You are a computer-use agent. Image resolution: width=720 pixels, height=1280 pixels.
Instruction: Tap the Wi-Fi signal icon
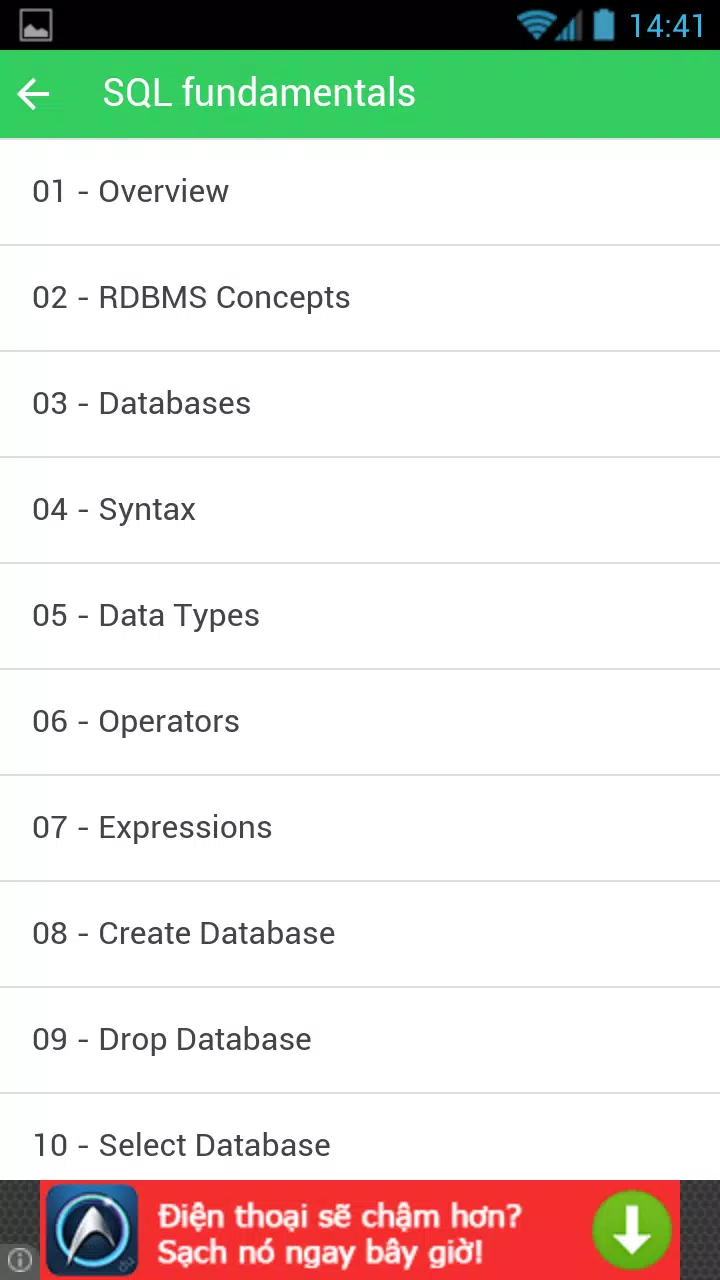point(536,25)
